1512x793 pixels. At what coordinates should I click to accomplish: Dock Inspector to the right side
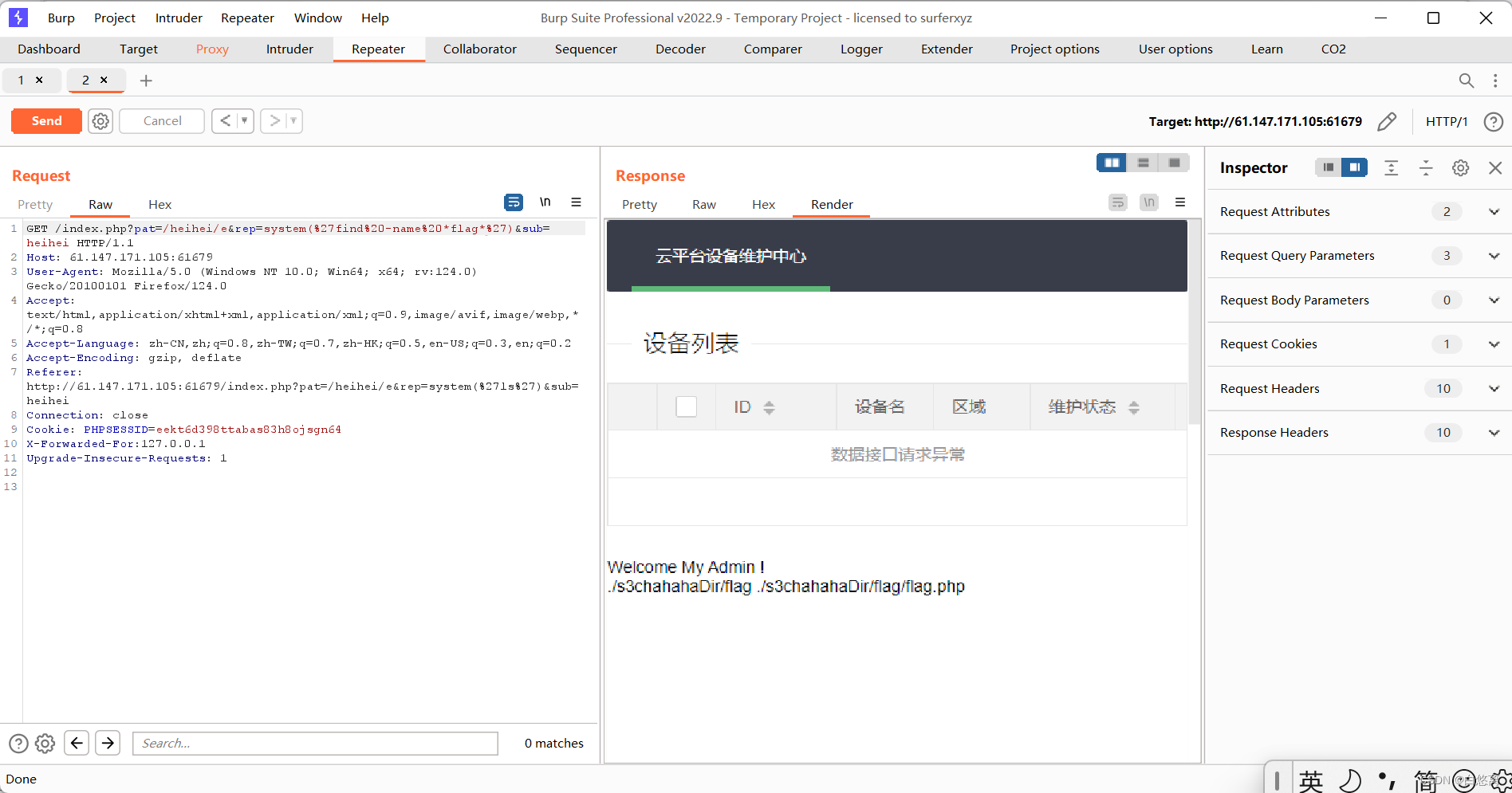coord(1355,167)
